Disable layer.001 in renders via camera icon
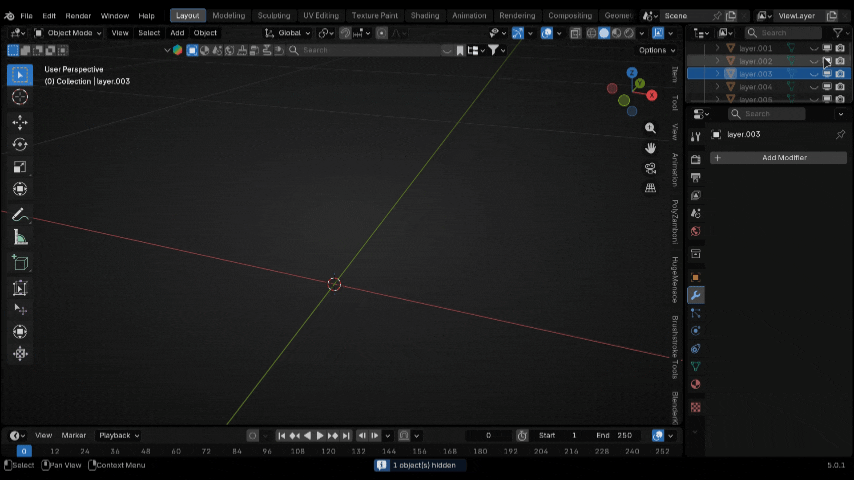This screenshot has width=854, height=480. 840,48
